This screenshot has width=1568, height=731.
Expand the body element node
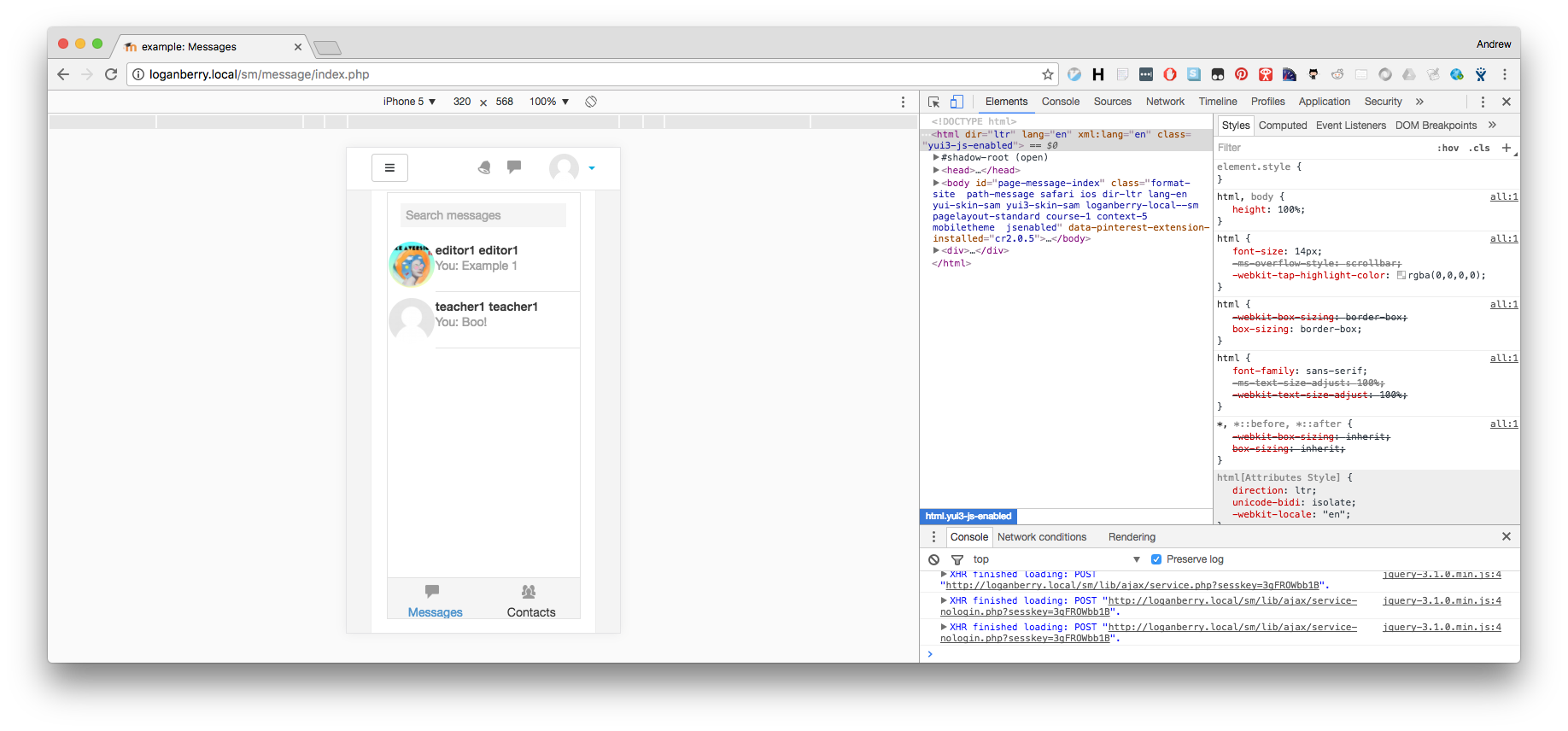pyautogui.click(x=936, y=183)
